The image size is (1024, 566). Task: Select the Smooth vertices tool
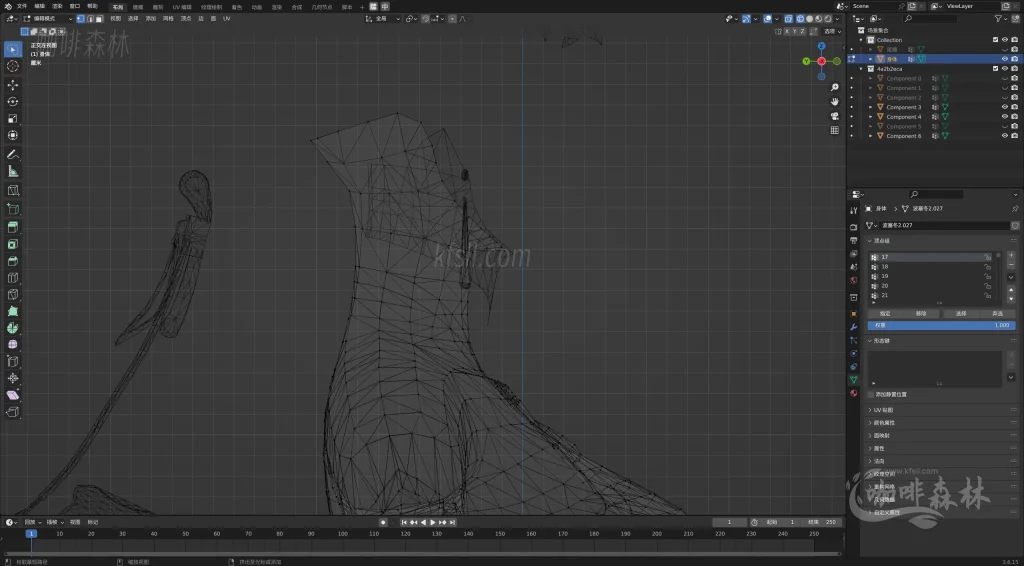pyautogui.click(x=12, y=344)
